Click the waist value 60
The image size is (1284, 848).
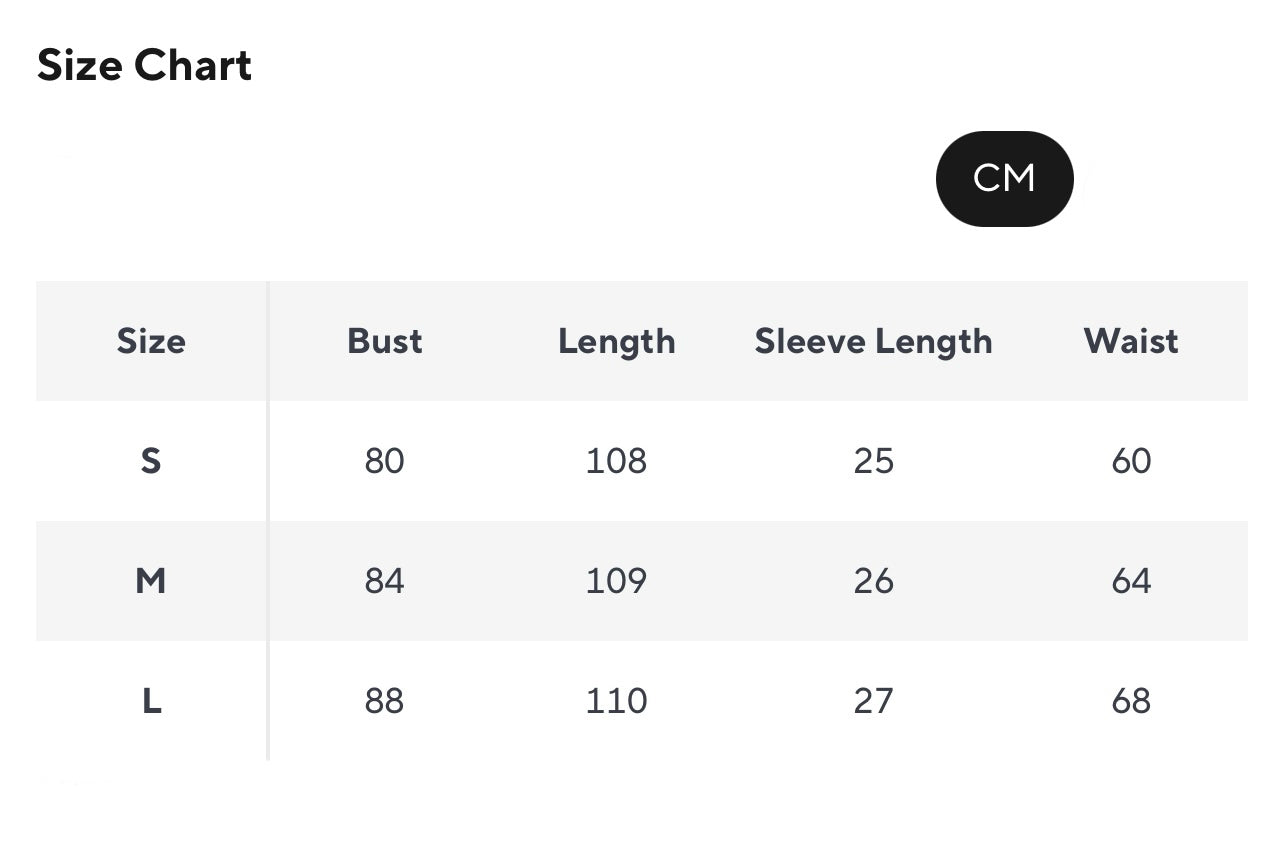click(x=1131, y=461)
